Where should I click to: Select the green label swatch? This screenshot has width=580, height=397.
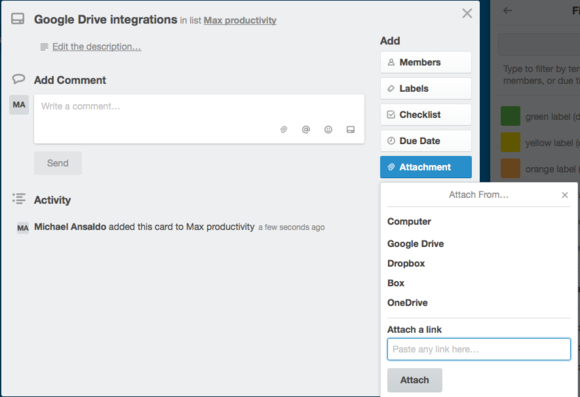click(510, 116)
